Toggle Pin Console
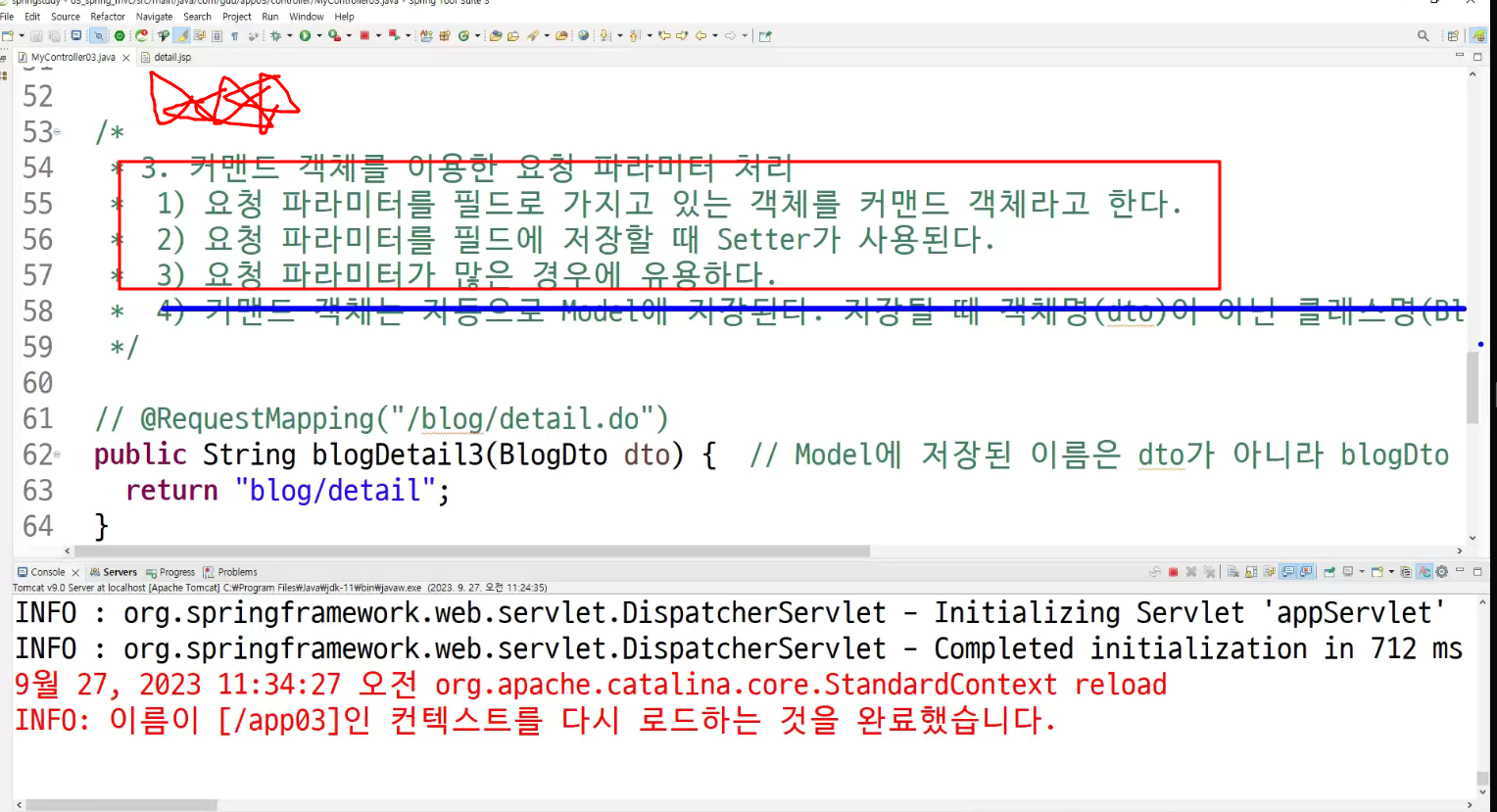Image resolution: width=1497 pixels, height=812 pixels. pyautogui.click(x=1328, y=572)
